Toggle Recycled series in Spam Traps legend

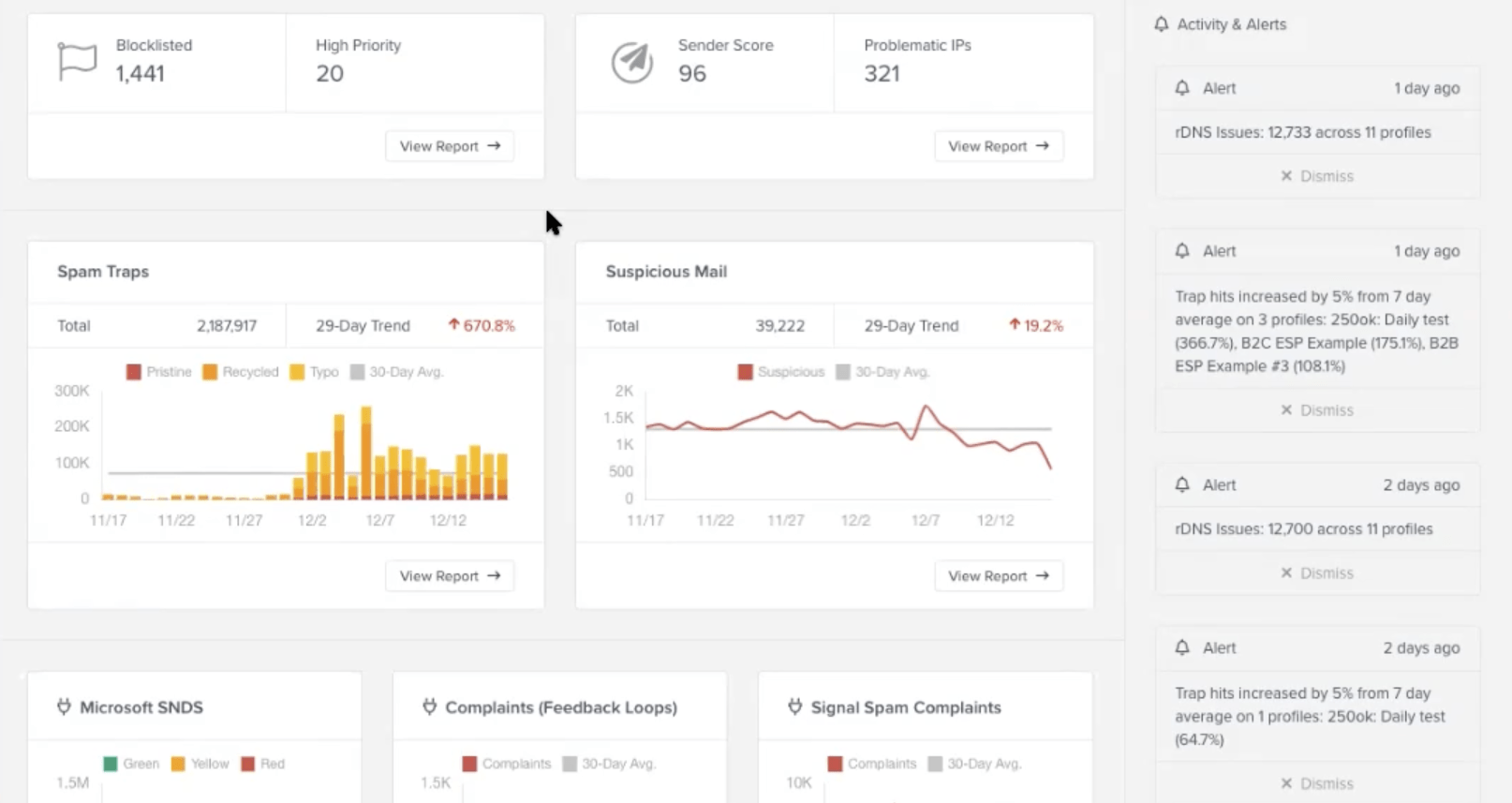click(x=241, y=372)
